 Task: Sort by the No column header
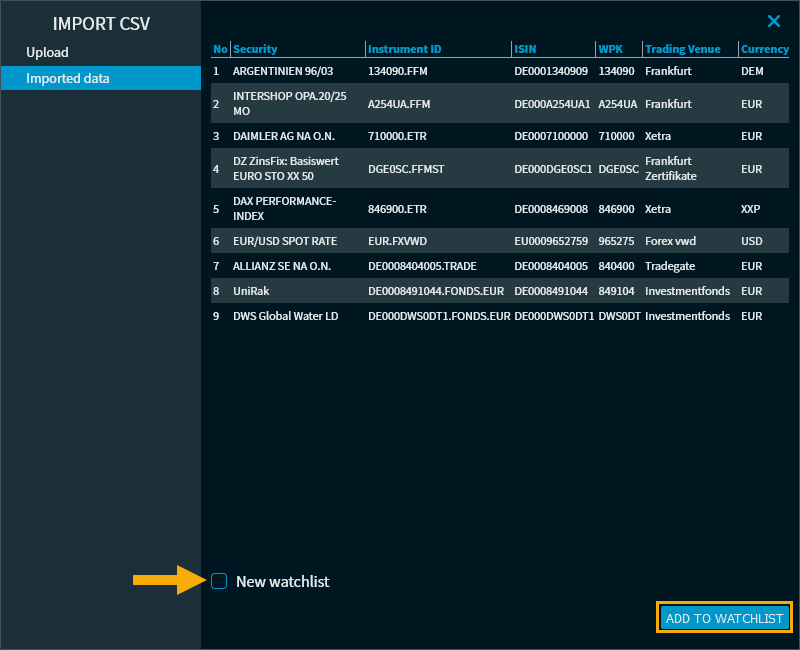[x=220, y=49]
